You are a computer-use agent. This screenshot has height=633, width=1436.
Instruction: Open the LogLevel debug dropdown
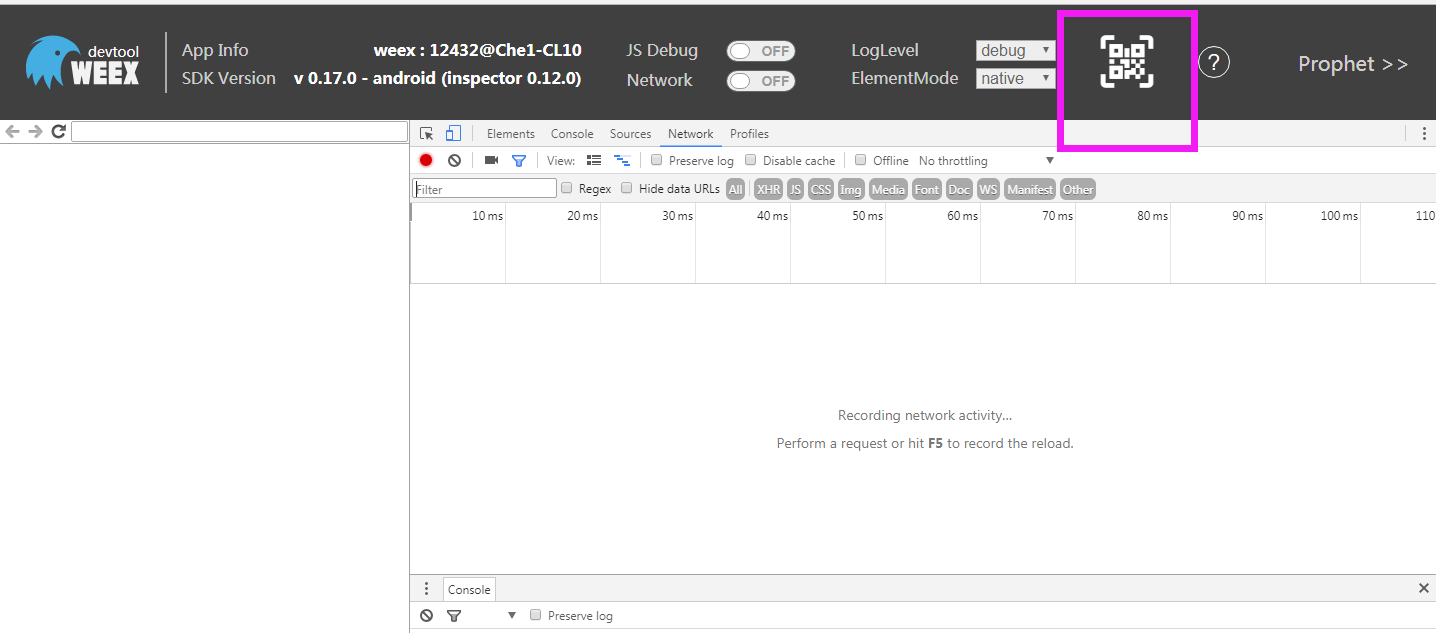pos(1015,50)
